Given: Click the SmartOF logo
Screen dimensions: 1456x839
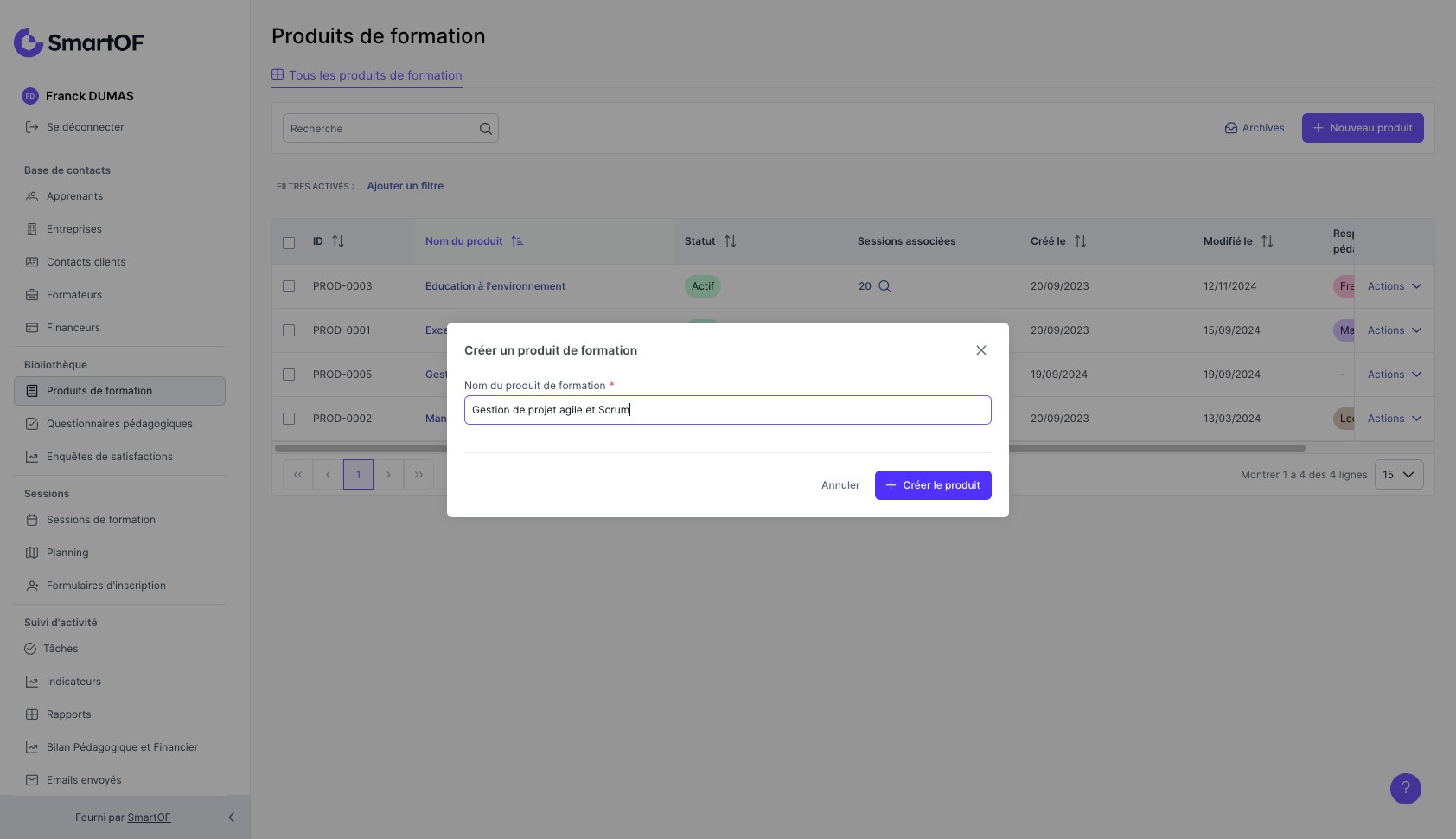Looking at the screenshot, I should click(79, 42).
